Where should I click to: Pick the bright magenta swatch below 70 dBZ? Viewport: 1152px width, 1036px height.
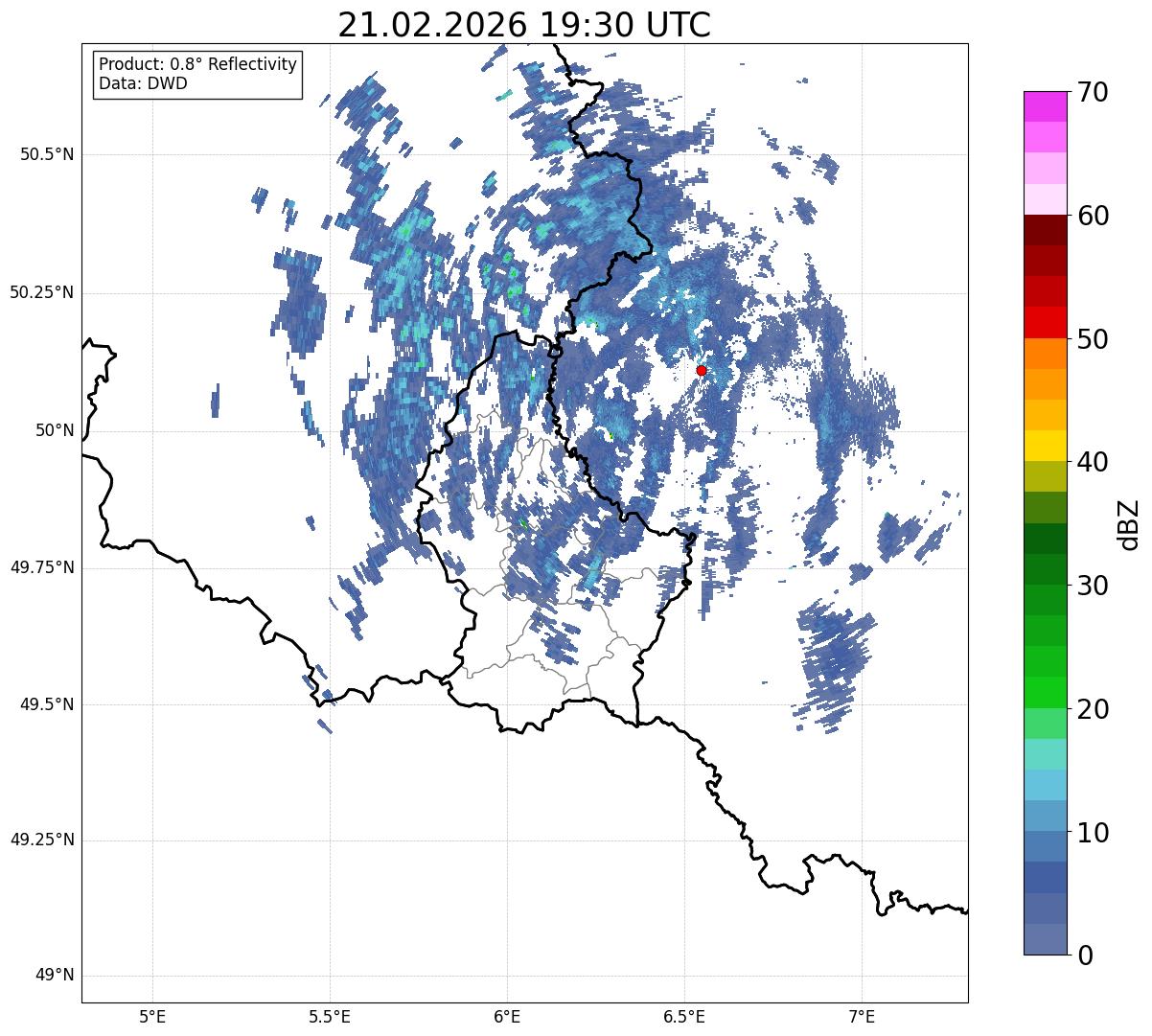coord(1045,106)
